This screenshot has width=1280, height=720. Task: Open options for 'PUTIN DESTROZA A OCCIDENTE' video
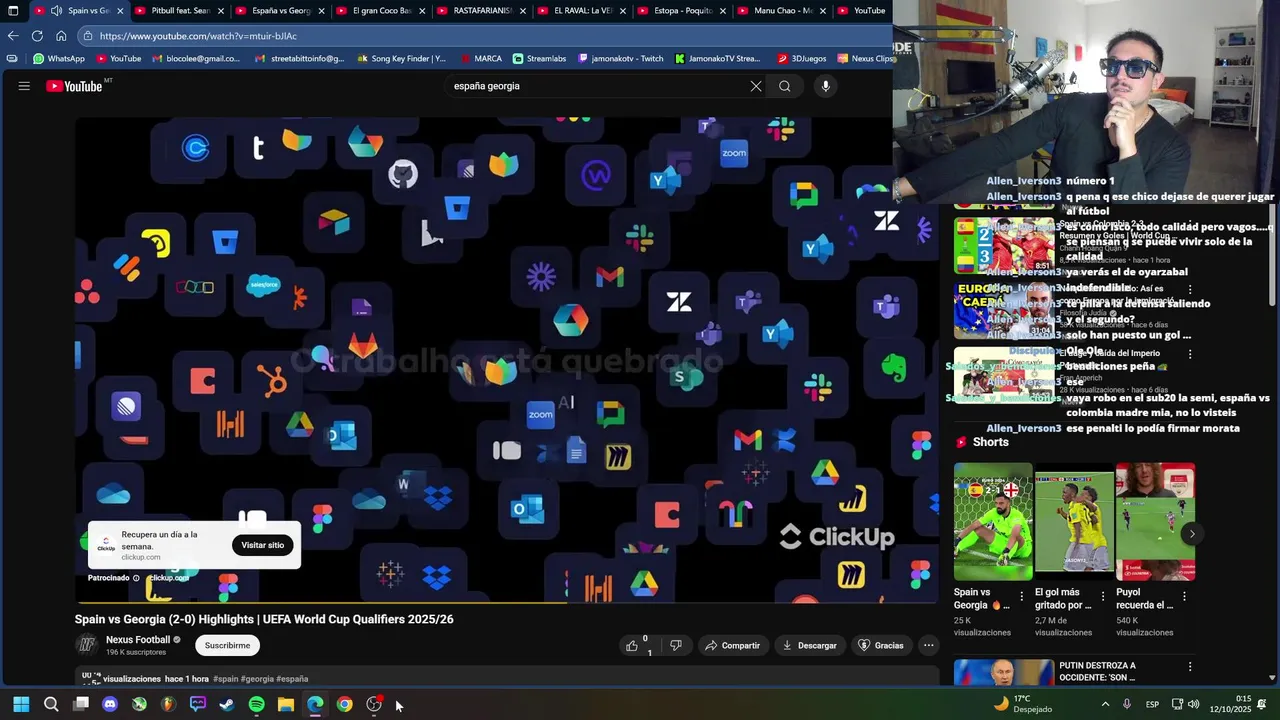1190,667
